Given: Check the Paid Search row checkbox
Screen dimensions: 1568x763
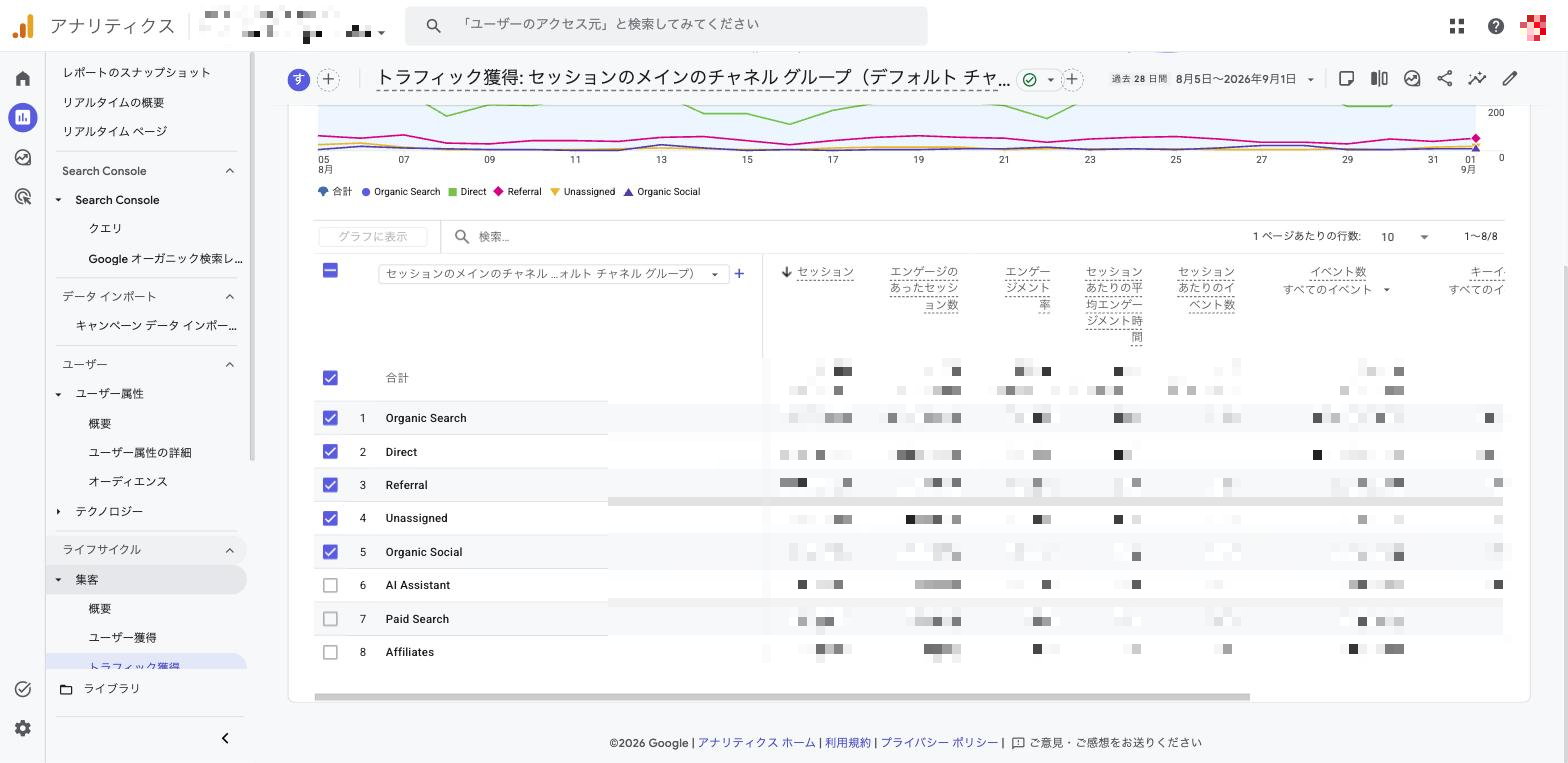Looking at the screenshot, I should [330, 619].
